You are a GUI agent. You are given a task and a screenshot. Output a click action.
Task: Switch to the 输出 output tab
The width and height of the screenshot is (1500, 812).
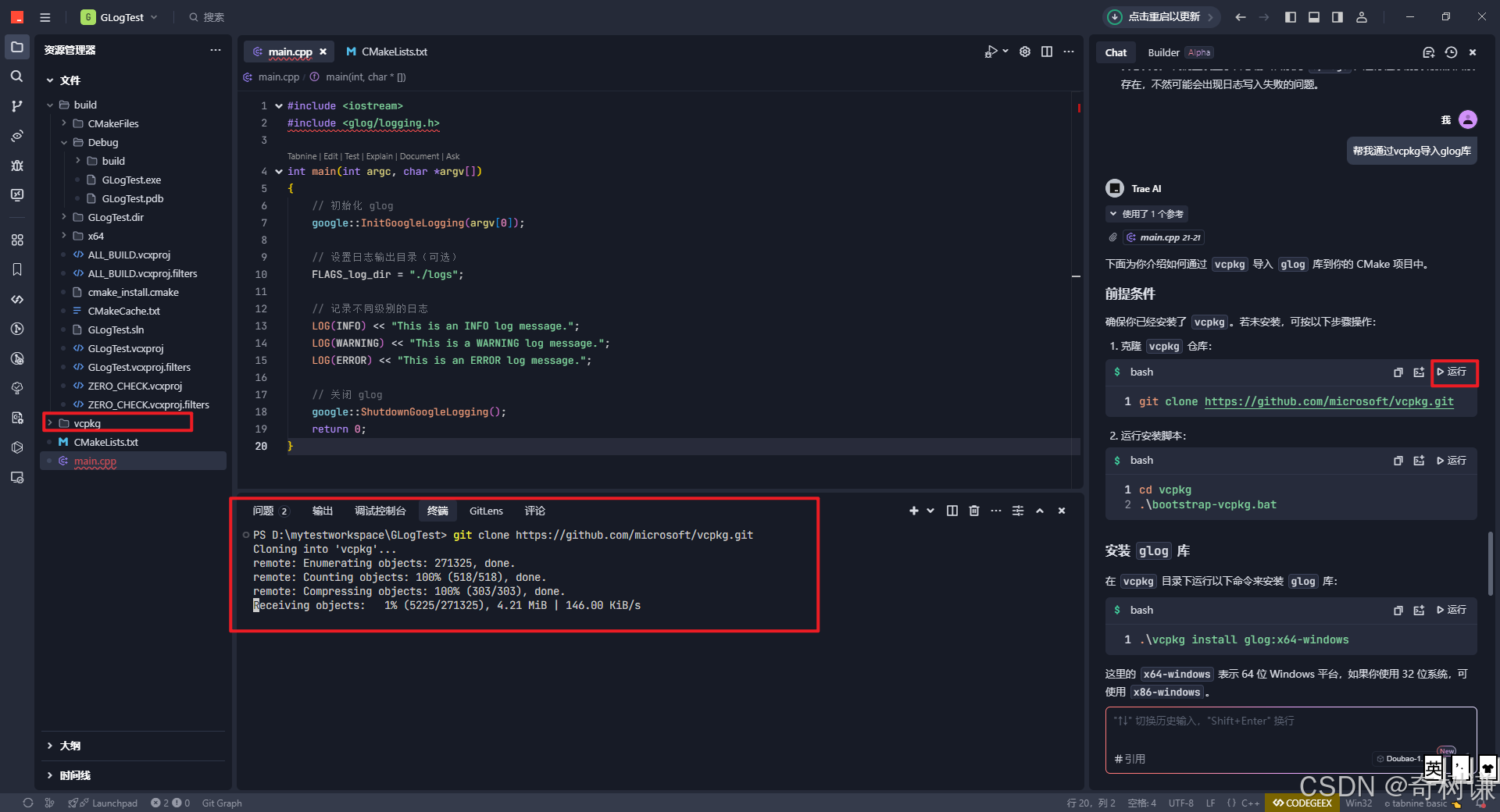(x=323, y=511)
